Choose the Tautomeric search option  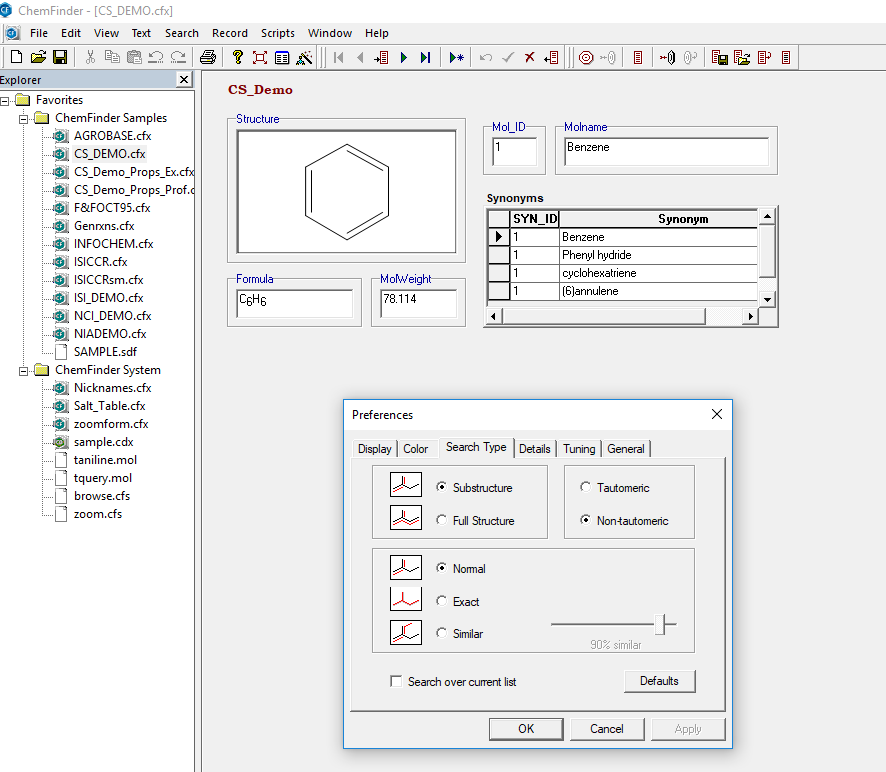(x=585, y=487)
